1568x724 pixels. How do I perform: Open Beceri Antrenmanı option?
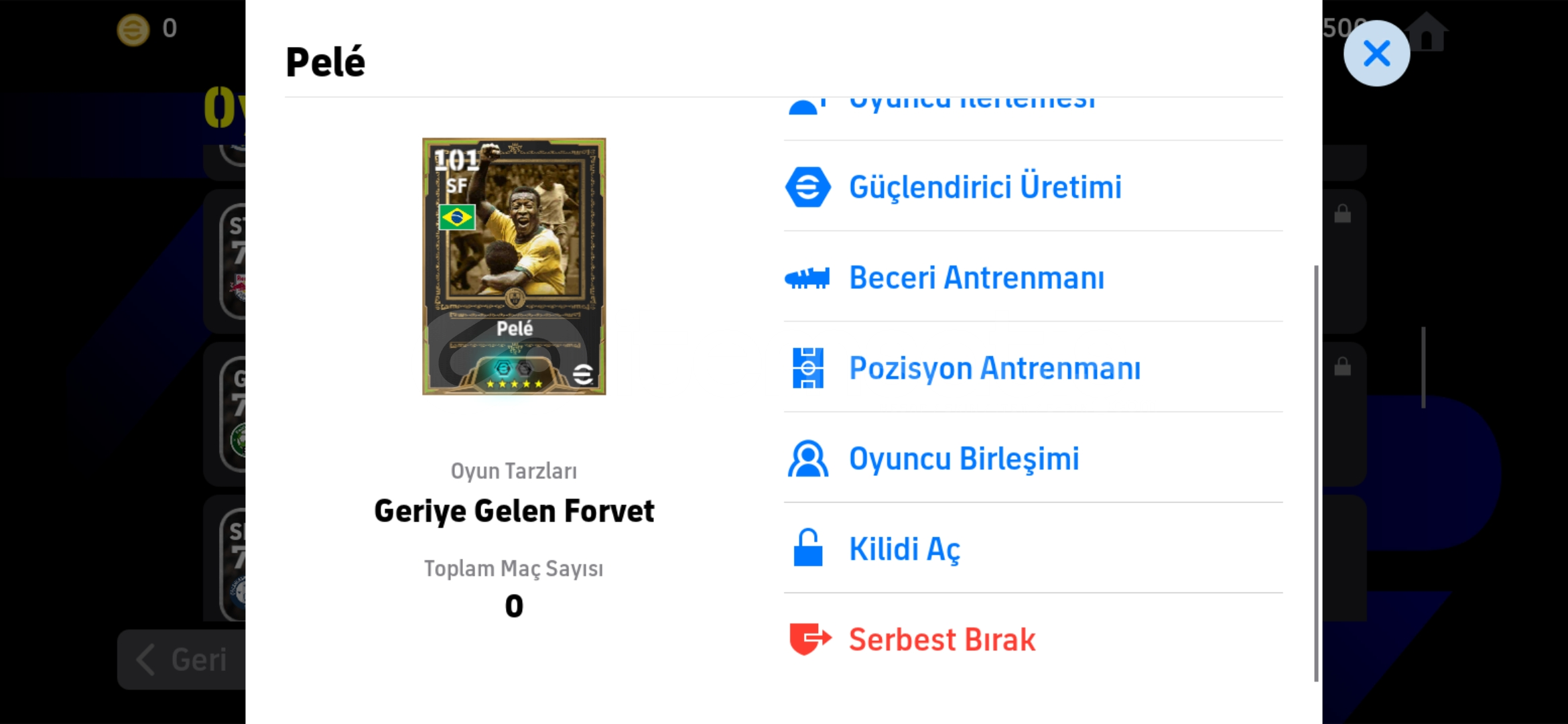pos(1033,277)
